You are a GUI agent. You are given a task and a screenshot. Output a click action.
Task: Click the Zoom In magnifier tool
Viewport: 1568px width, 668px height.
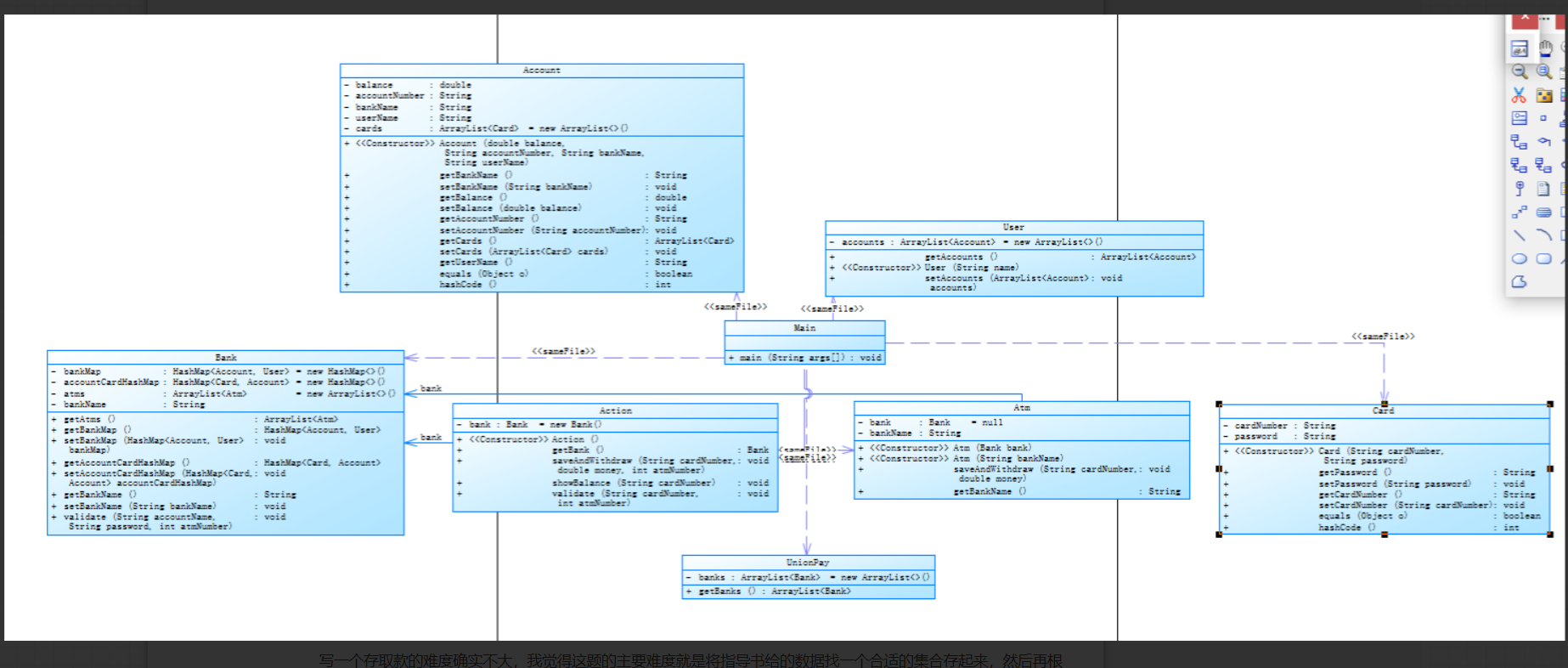coord(1544,71)
